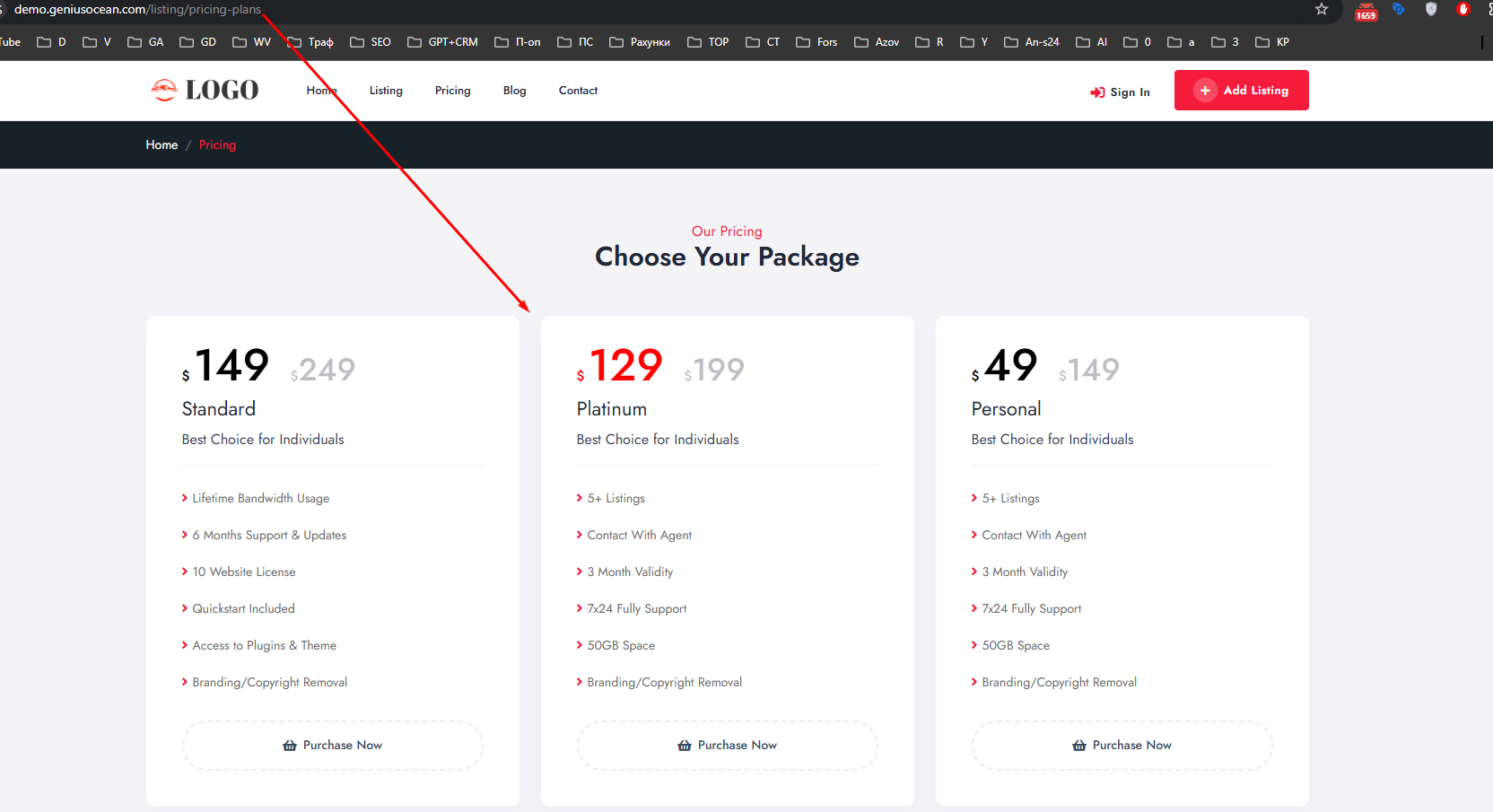Open the extension showing badge 1659
Viewport: 1493px width, 812px height.
1366,11
